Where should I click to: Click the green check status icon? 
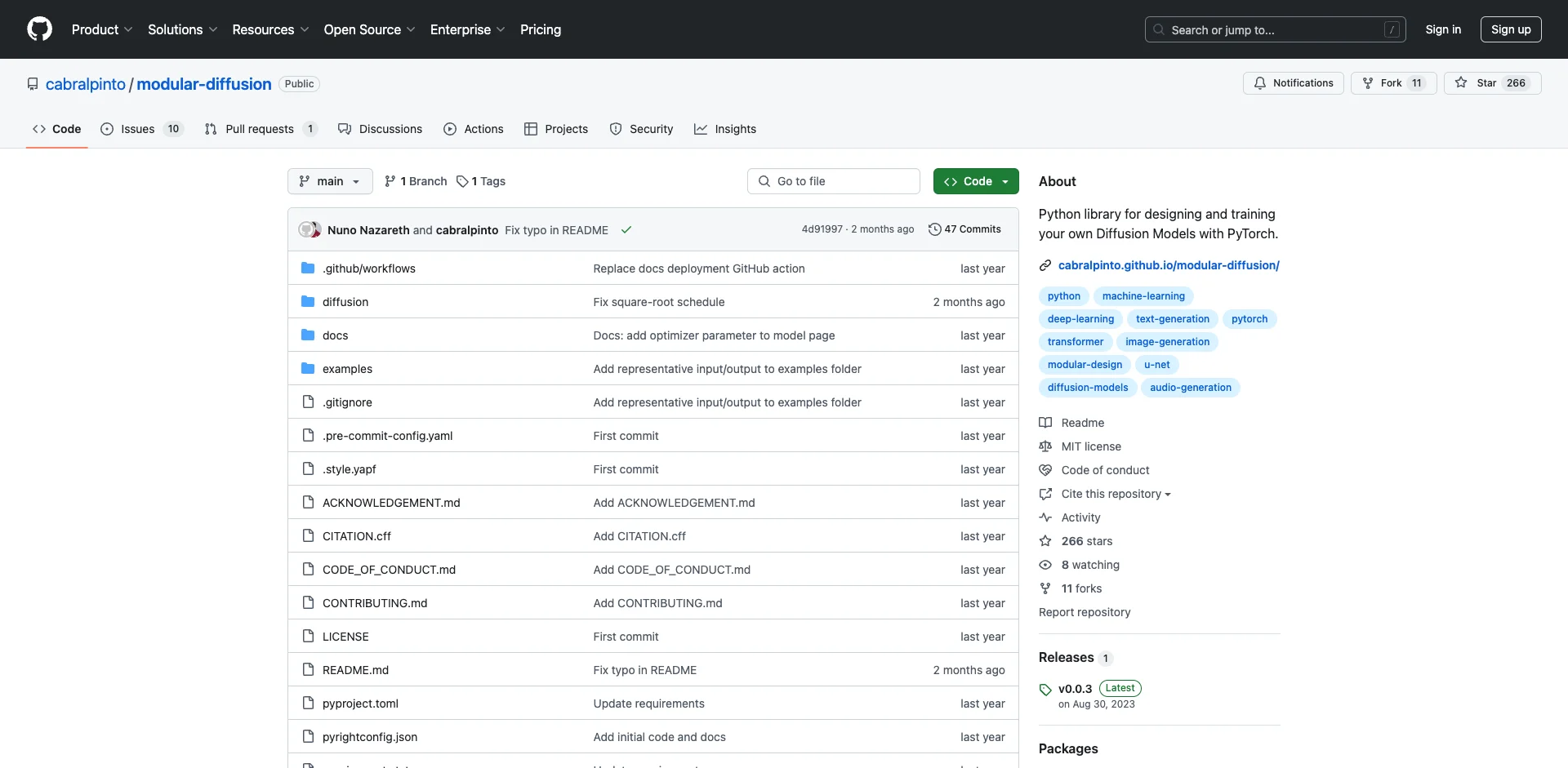tap(626, 230)
